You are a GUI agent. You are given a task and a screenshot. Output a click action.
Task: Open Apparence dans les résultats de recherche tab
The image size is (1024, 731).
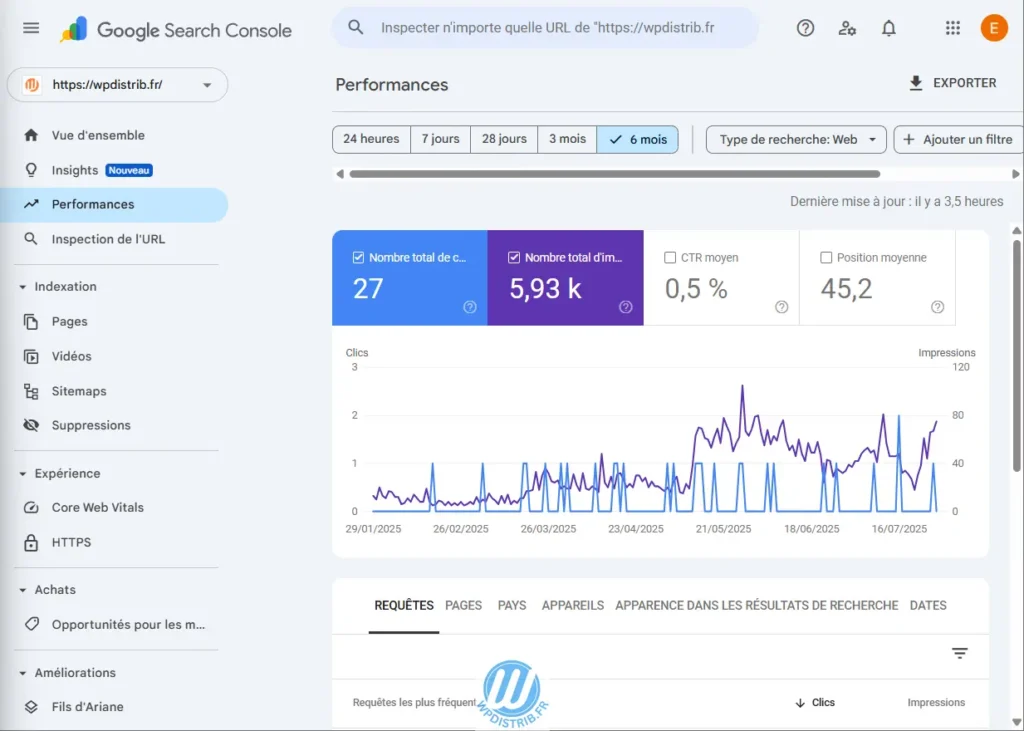click(x=757, y=606)
